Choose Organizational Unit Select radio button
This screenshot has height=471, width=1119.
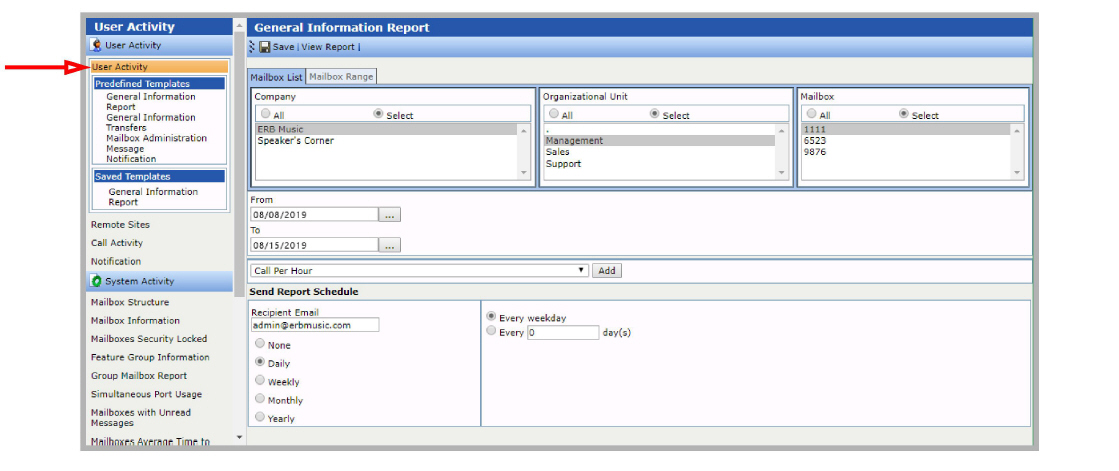point(654,113)
